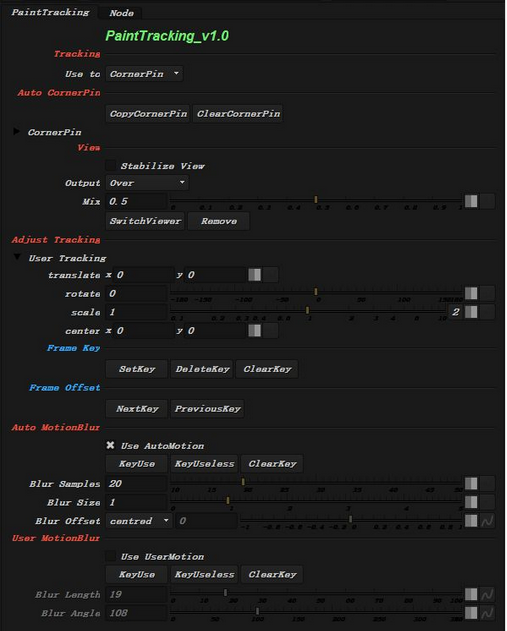
Task: Select the PaintTracking tab
Action: 50,12
